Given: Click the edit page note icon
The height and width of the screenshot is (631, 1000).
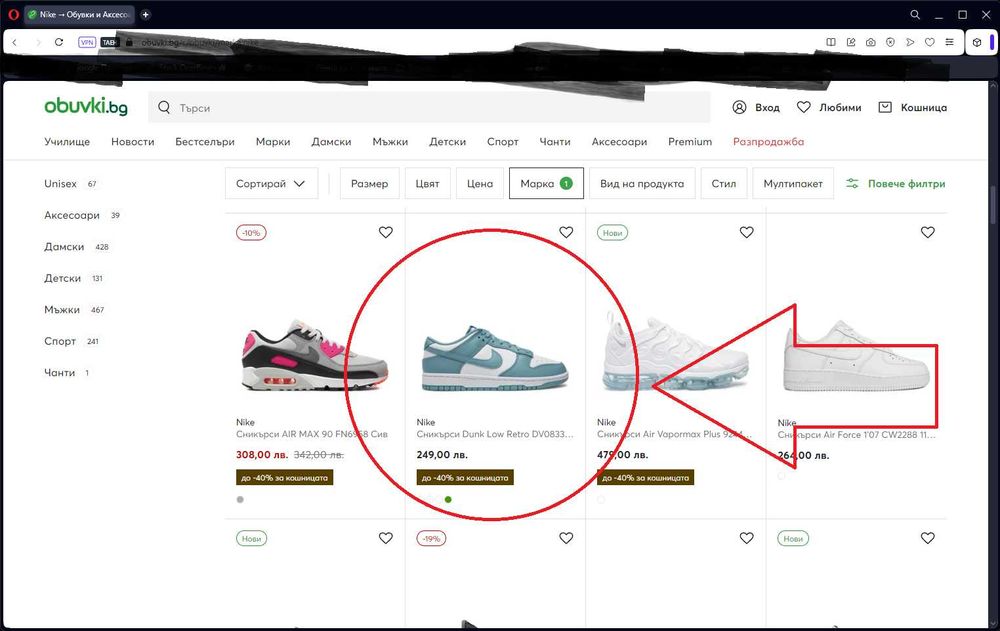Looking at the screenshot, I should (851, 42).
